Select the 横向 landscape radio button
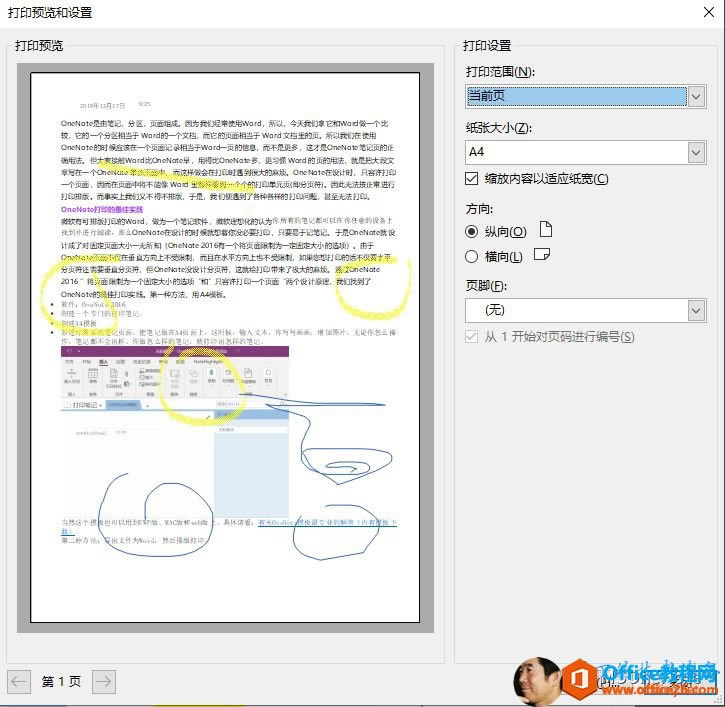Image resolution: width=725 pixels, height=707 pixels. pos(471,256)
